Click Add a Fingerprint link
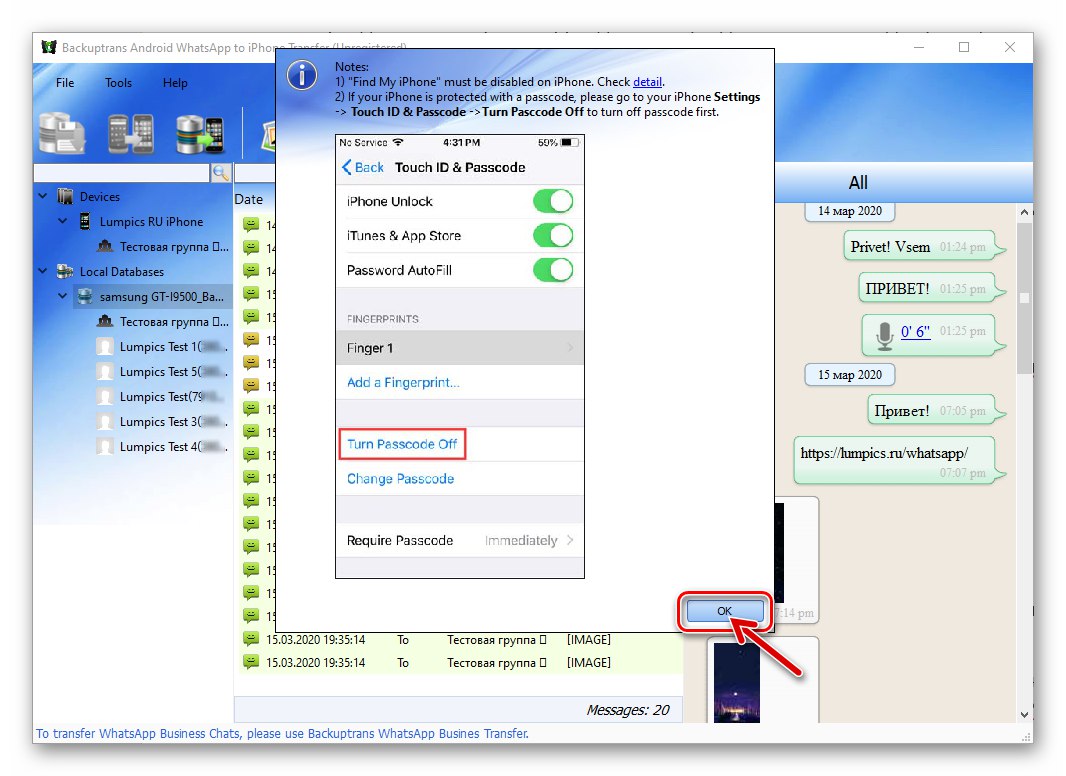The image size is (1066, 776). tap(403, 382)
